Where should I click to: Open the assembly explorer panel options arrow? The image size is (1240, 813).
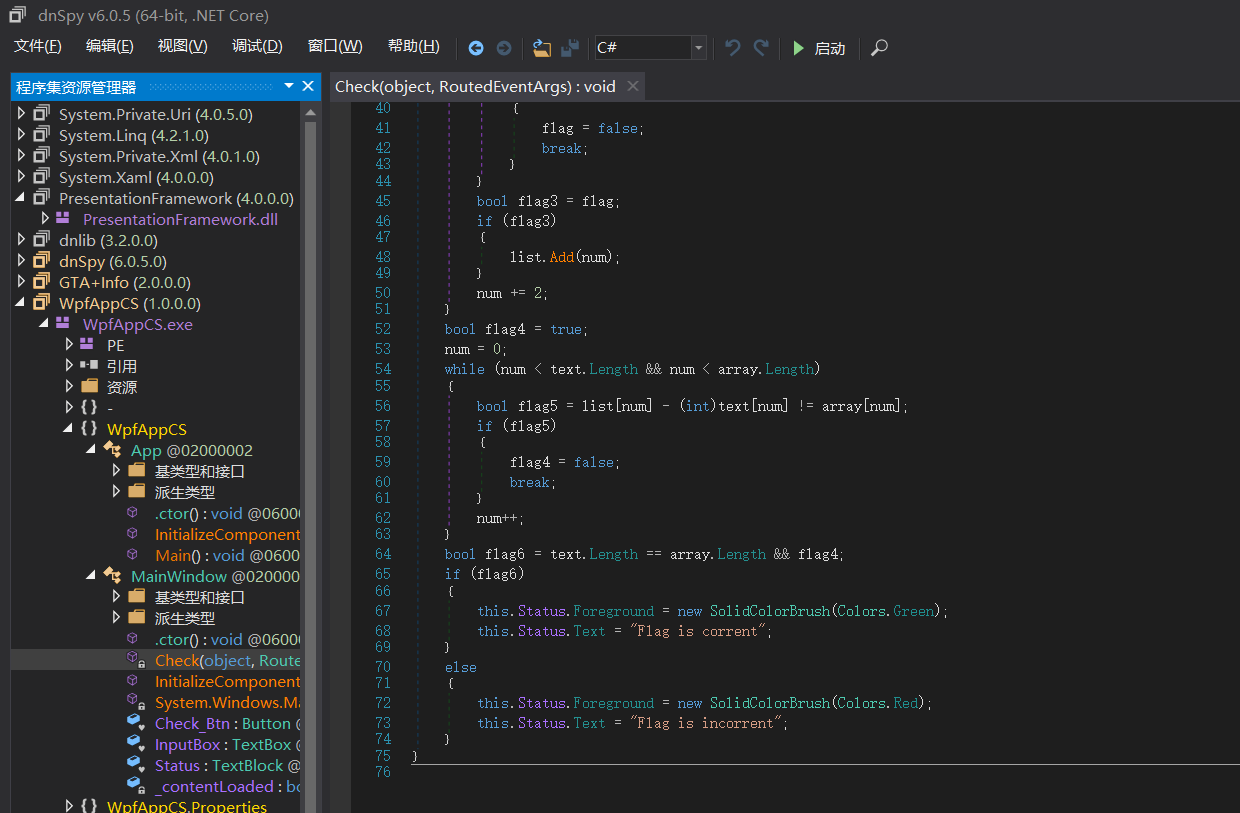289,86
